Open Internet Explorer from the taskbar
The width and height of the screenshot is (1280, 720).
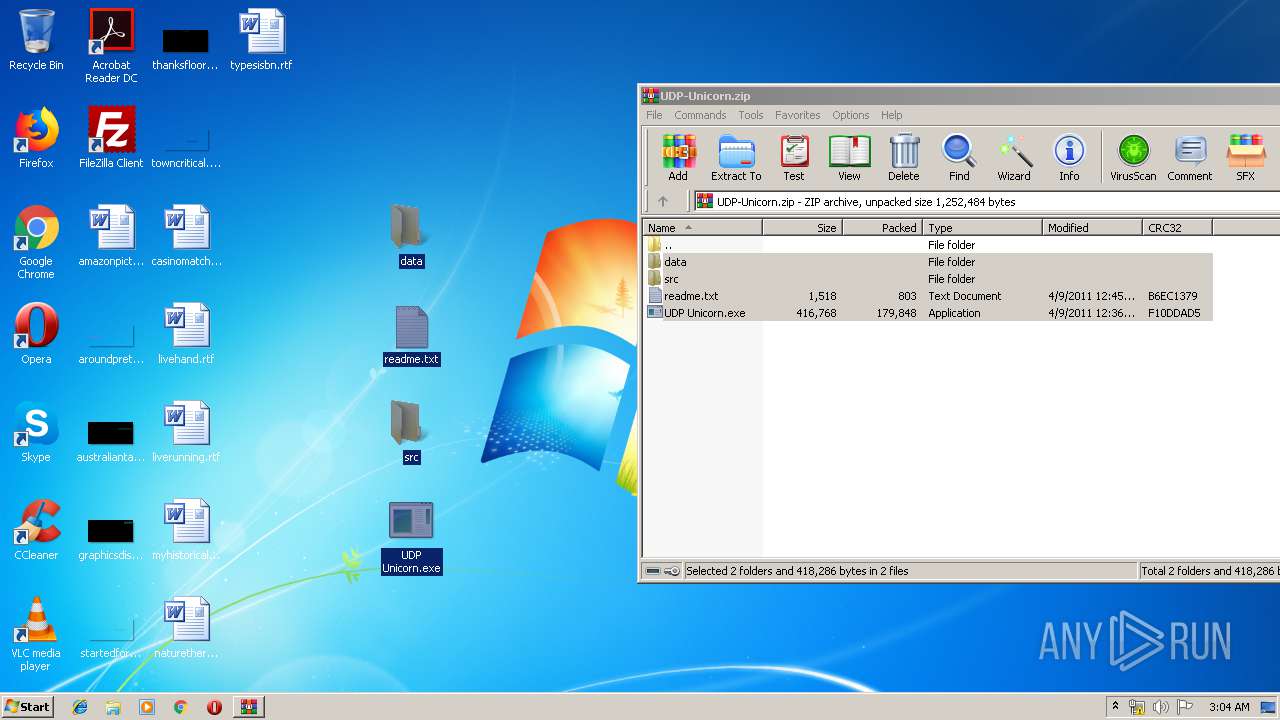80,707
